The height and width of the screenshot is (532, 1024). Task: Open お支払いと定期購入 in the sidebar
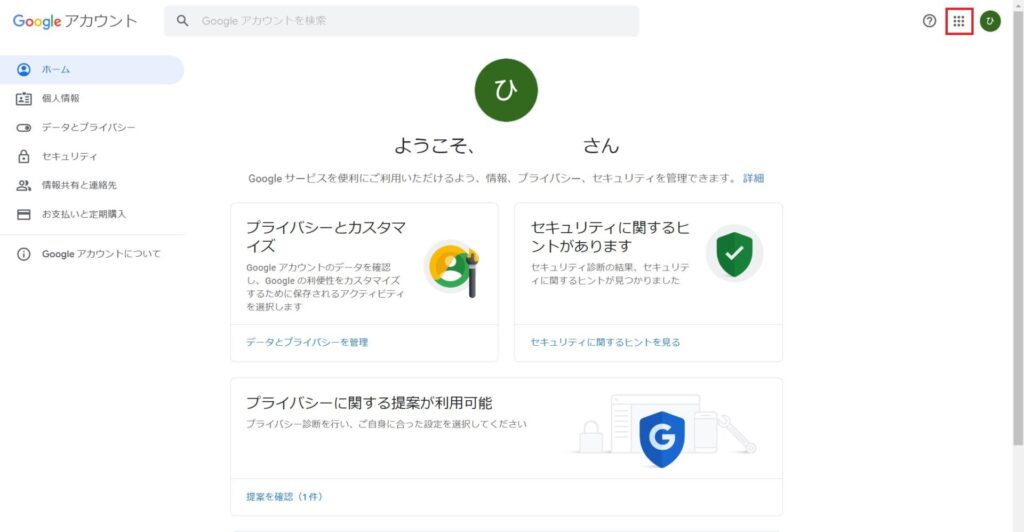83,214
